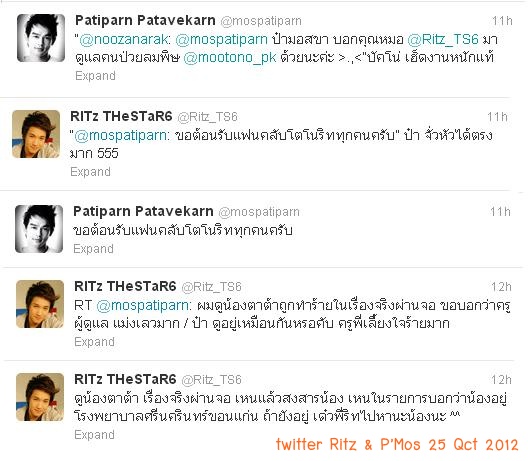This screenshot has height=461, width=528.
Task: Click Patiparn's avatar in the third tweet
Action: pos(39,229)
